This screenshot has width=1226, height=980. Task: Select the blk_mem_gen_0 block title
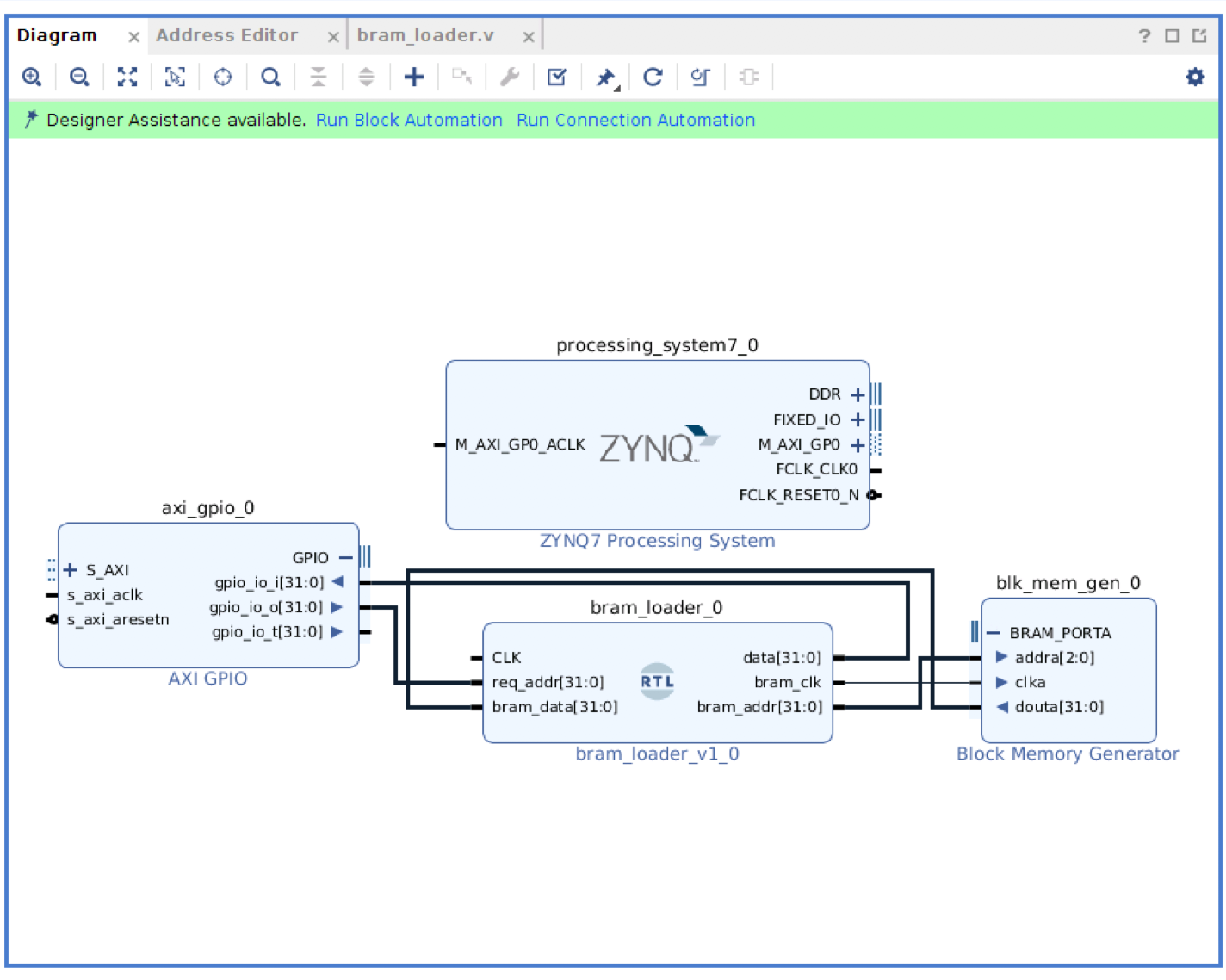pyautogui.click(x=1068, y=583)
